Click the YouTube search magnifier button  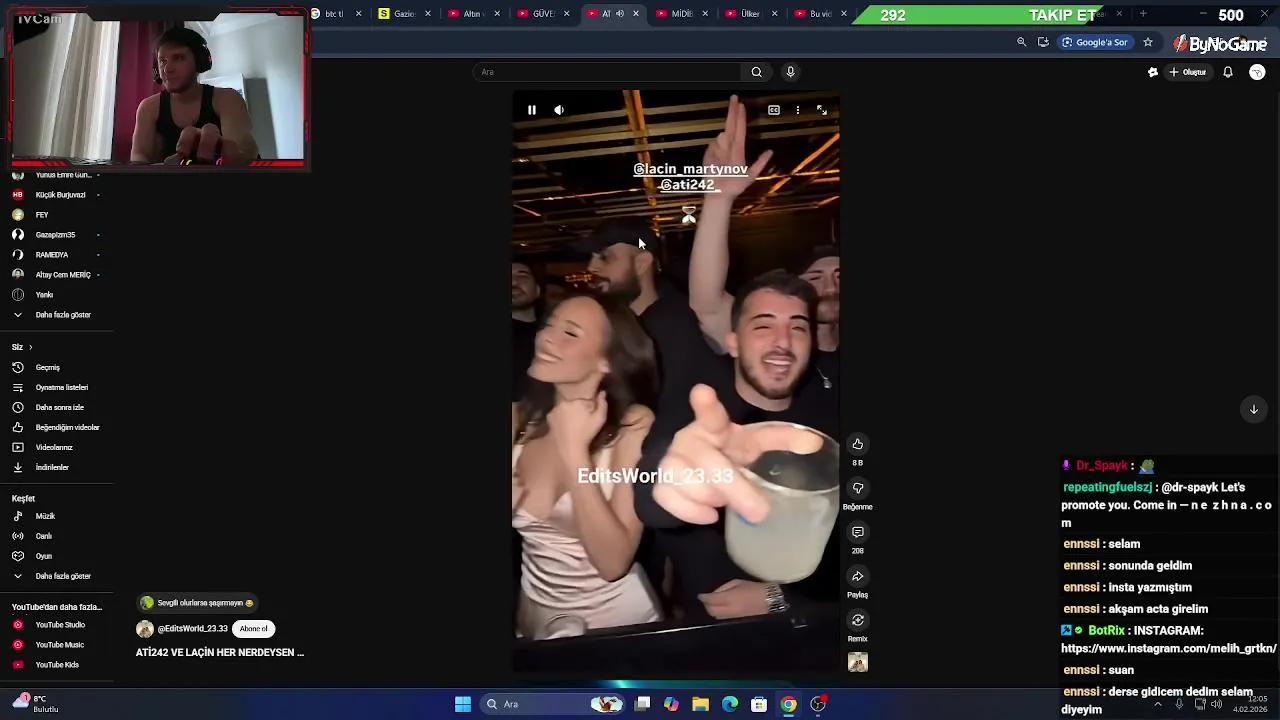click(x=757, y=72)
